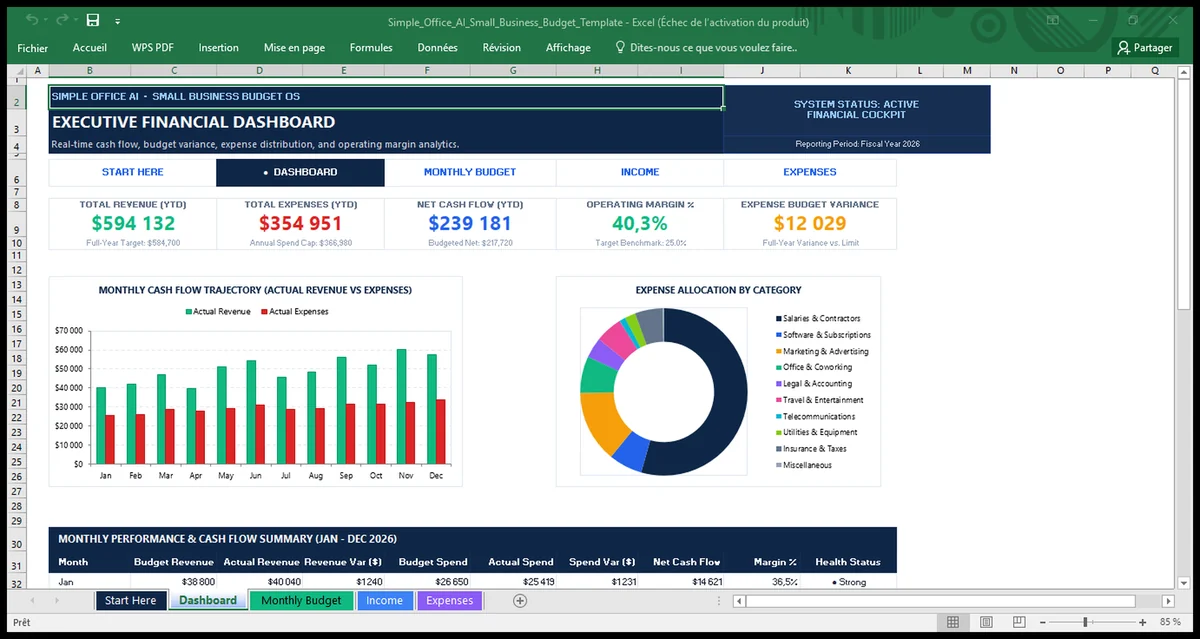Click the Monthly Cash Flow Trajectory chart title

pyautogui.click(x=255, y=290)
